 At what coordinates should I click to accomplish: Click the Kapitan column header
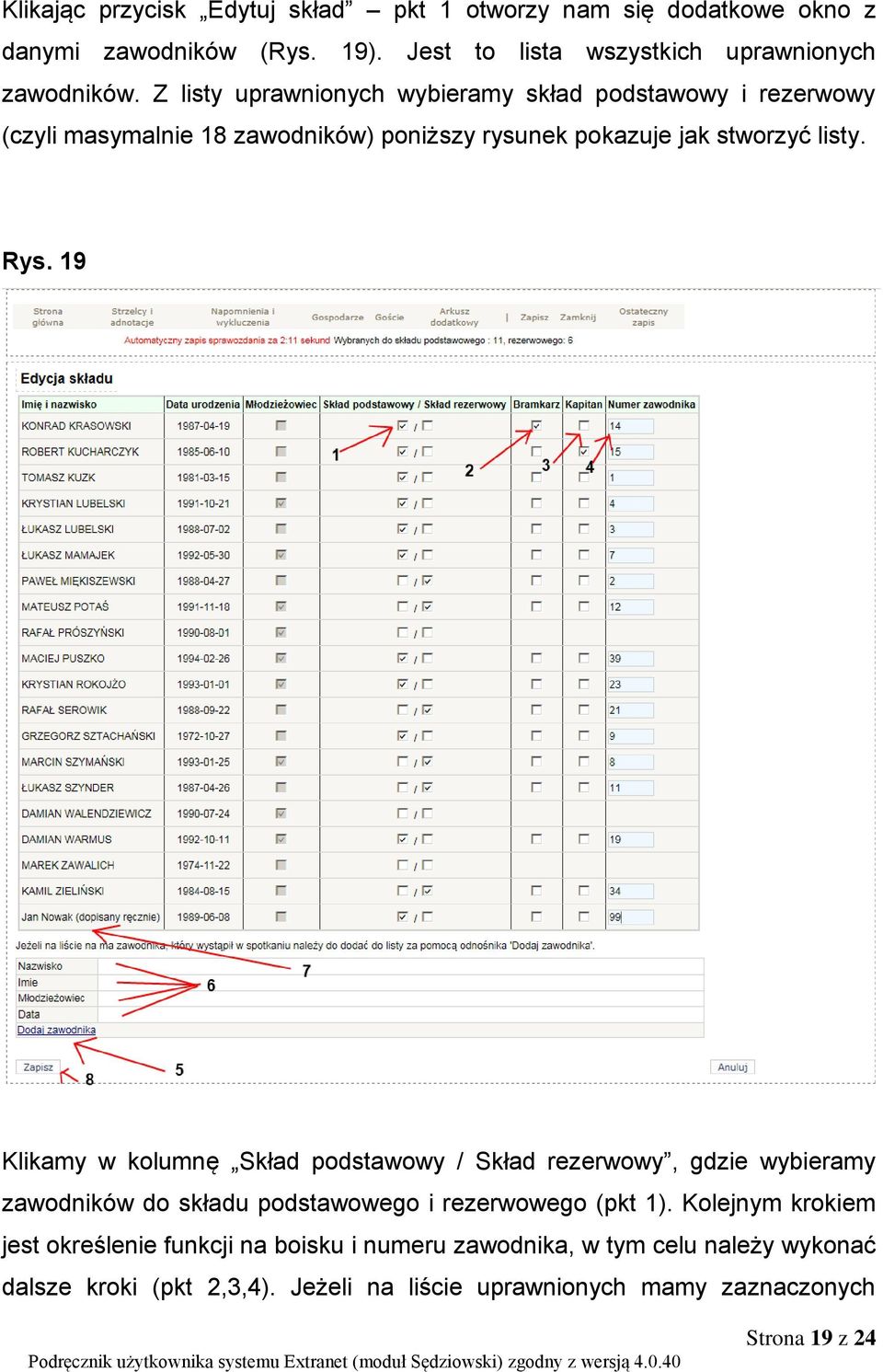pos(583,404)
